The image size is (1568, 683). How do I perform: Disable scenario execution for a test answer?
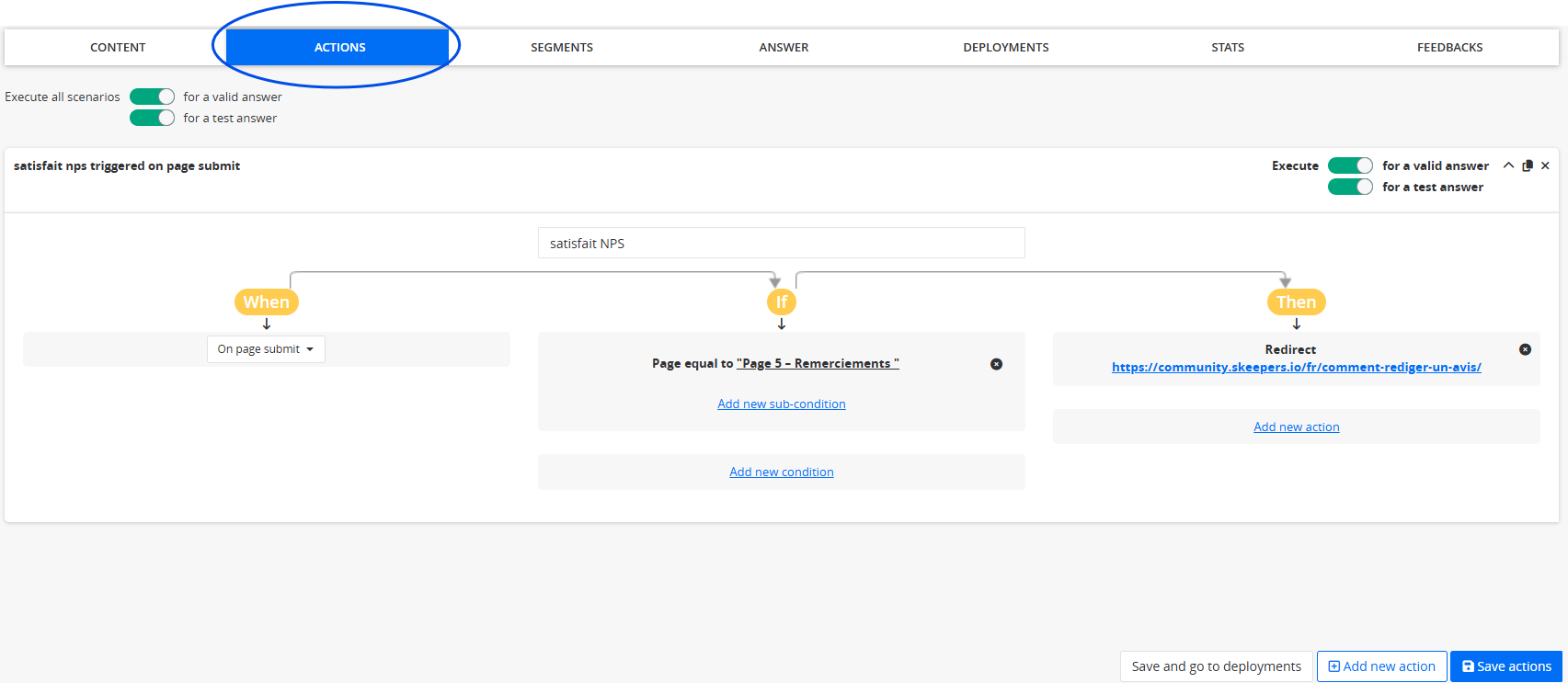(x=1350, y=187)
